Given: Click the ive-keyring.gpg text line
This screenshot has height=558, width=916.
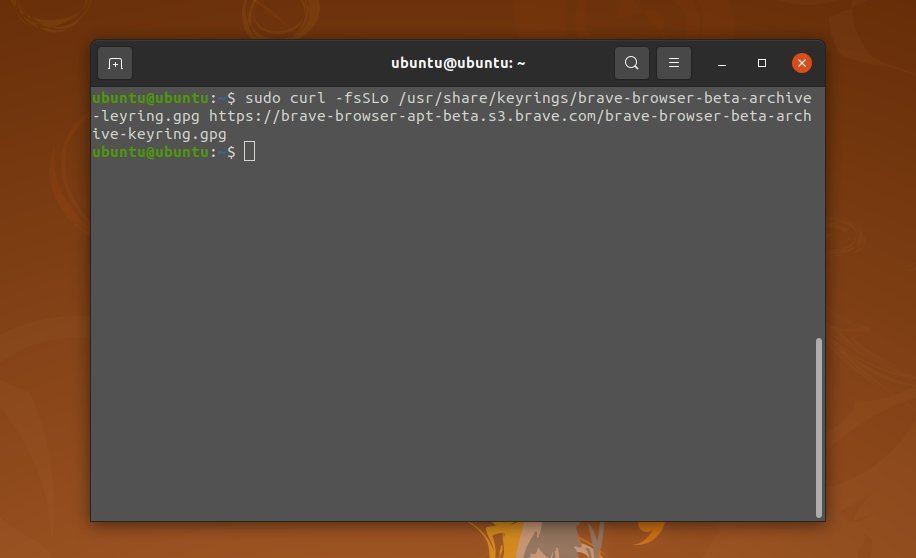Looking at the screenshot, I should click(x=159, y=134).
